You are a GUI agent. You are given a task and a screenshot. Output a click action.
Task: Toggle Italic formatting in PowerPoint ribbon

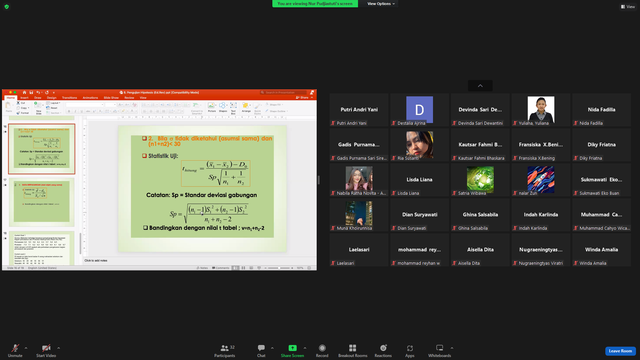75,111
